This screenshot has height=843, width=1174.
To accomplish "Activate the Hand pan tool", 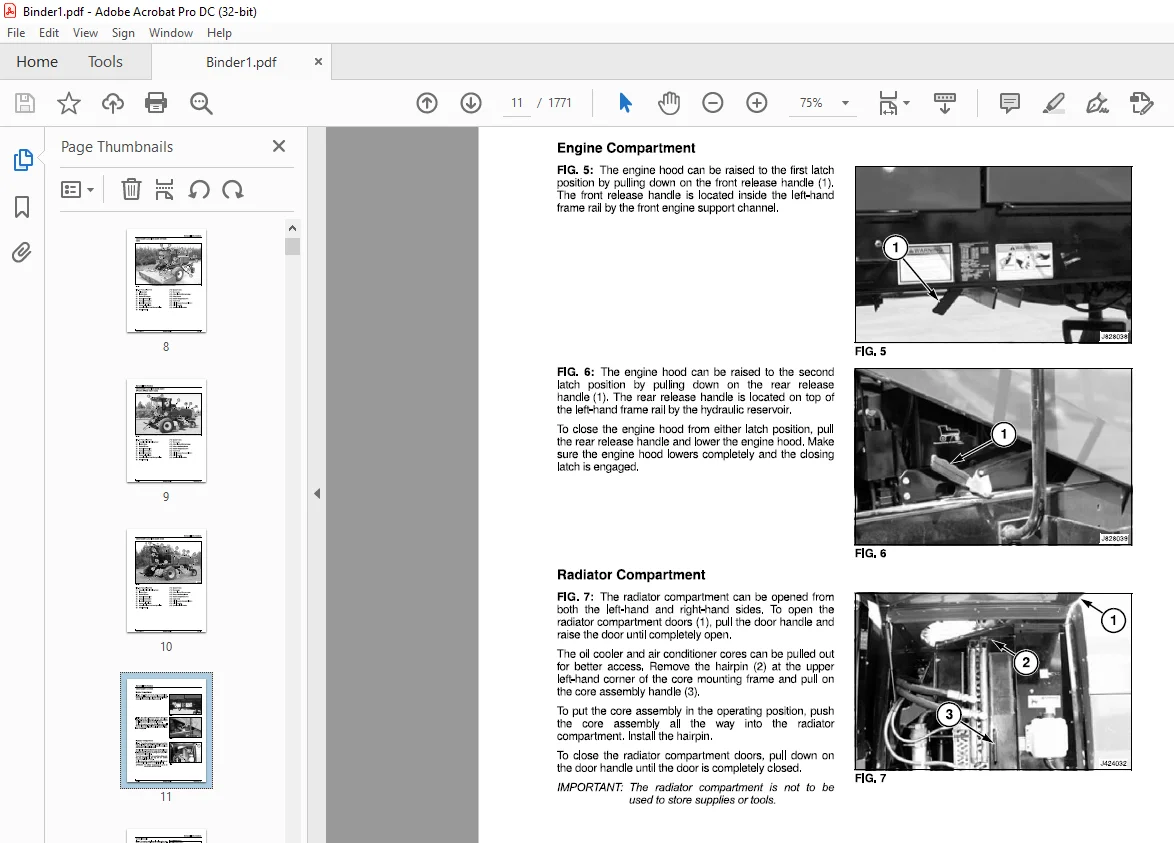I will coord(669,103).
